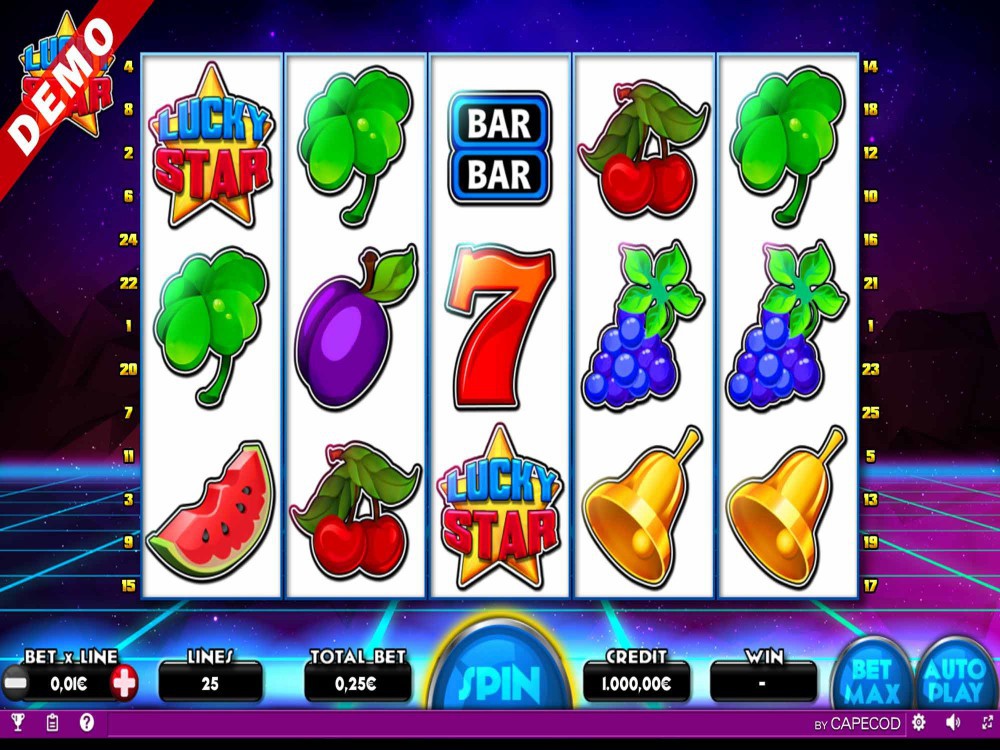Viewport: 1000px width, 750px height.
Task: Open the question mark help icon
Action: tap(87, 723)
